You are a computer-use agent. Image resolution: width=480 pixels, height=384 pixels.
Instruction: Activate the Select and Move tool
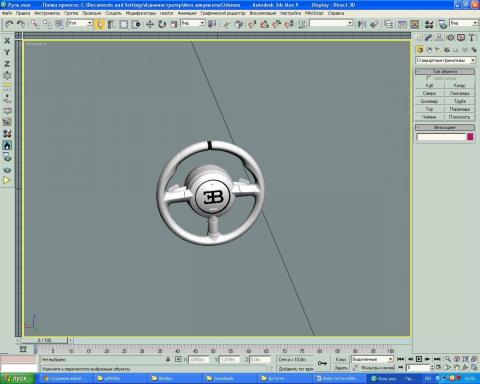150,24
